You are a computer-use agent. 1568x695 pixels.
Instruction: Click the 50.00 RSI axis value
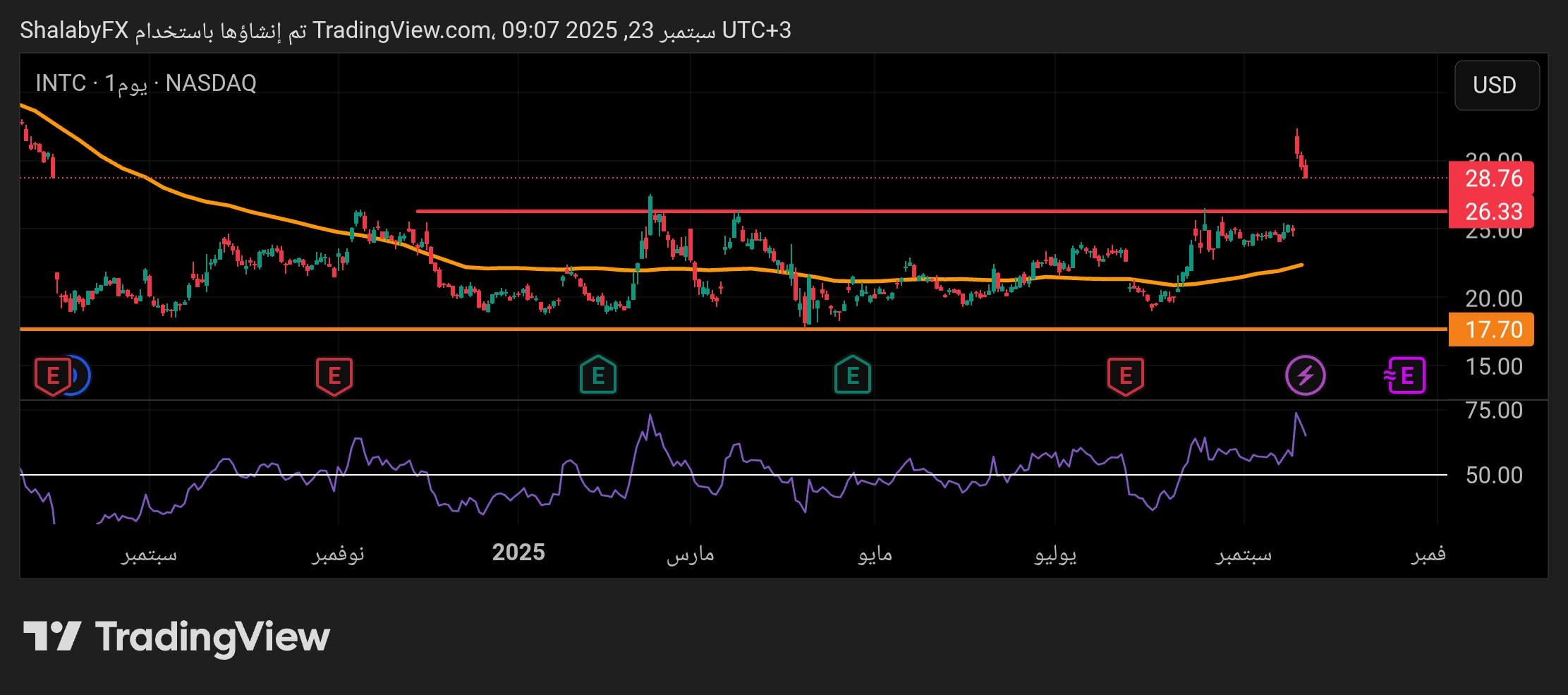point(1494,475)
